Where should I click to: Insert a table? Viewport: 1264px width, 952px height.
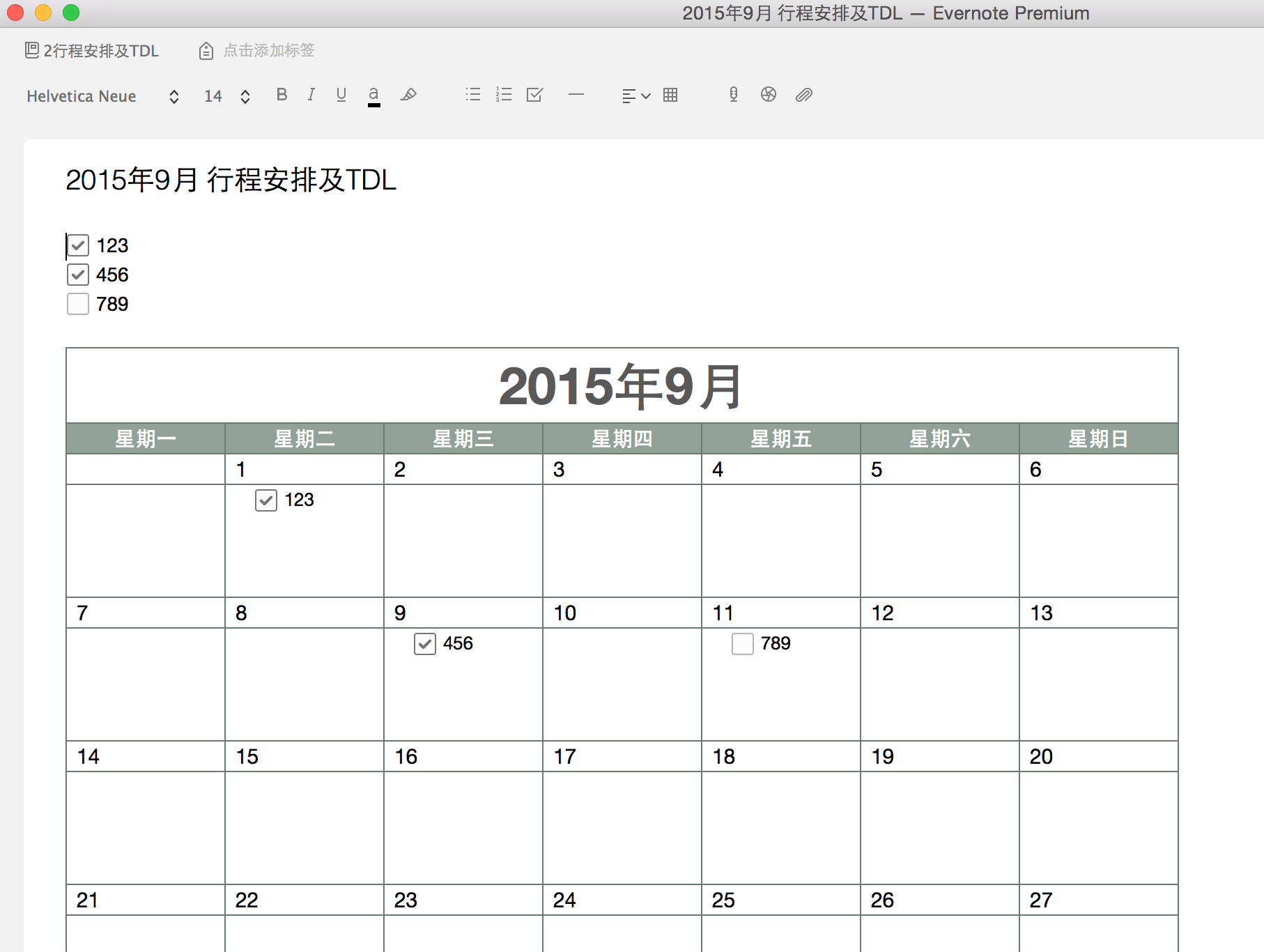[x=670, y=95]
